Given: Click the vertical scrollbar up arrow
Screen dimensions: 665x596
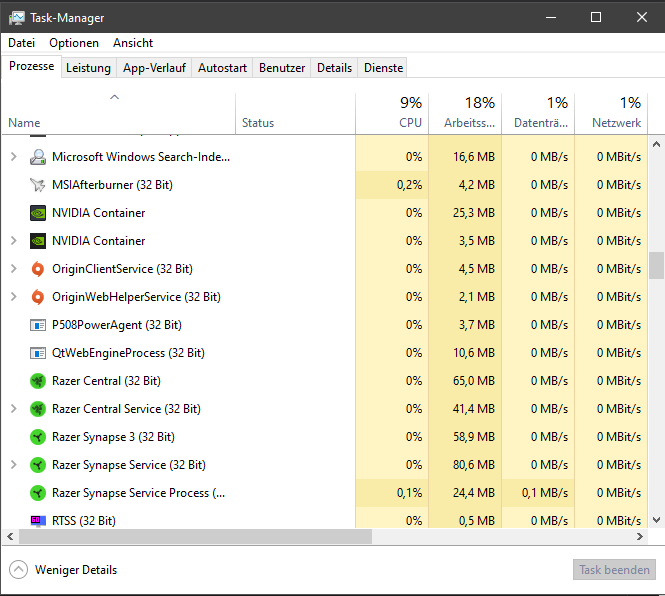Looking at the screenshot, I should [656, 144].
